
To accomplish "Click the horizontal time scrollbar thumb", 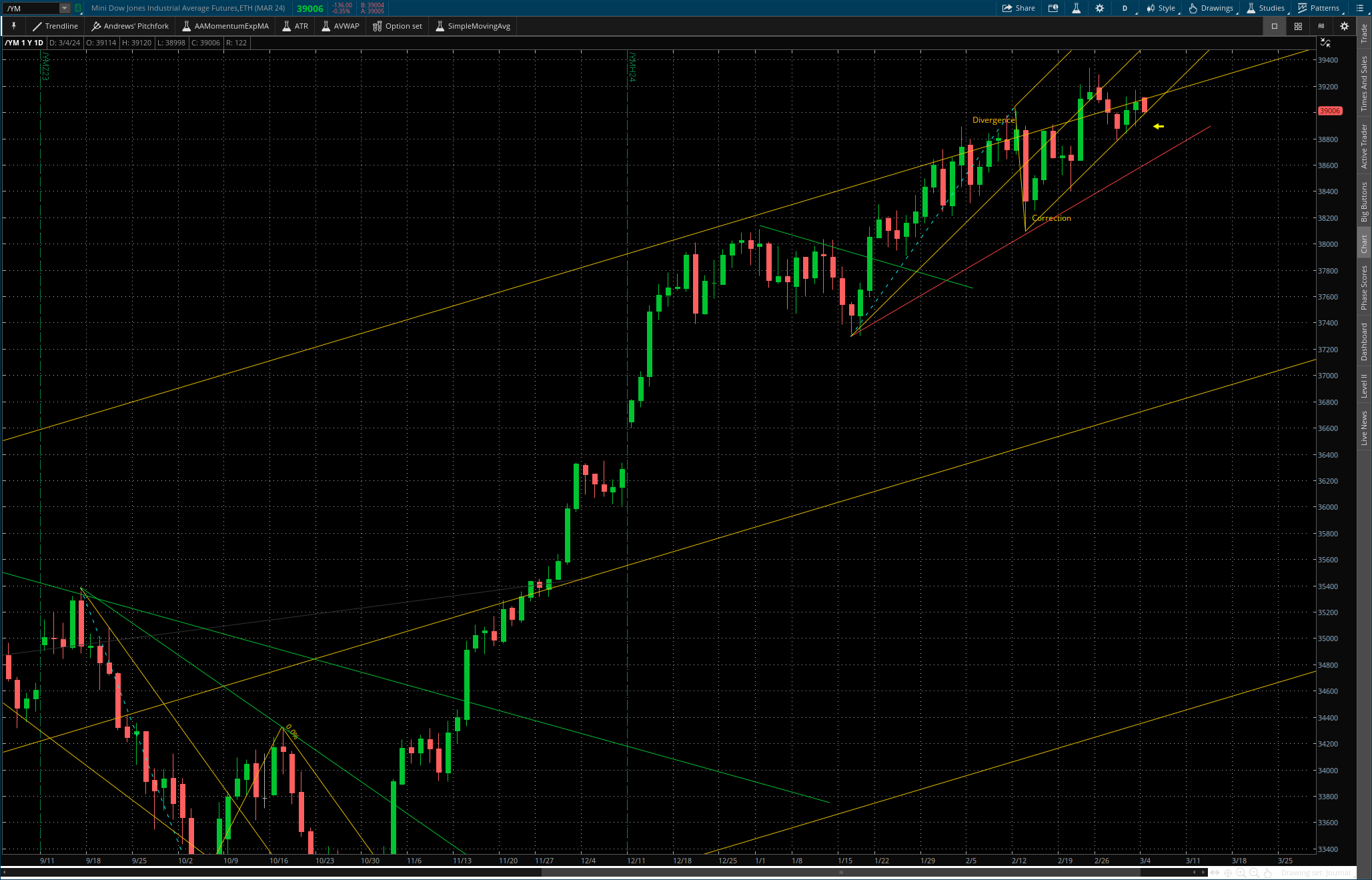I will point(842,872).
